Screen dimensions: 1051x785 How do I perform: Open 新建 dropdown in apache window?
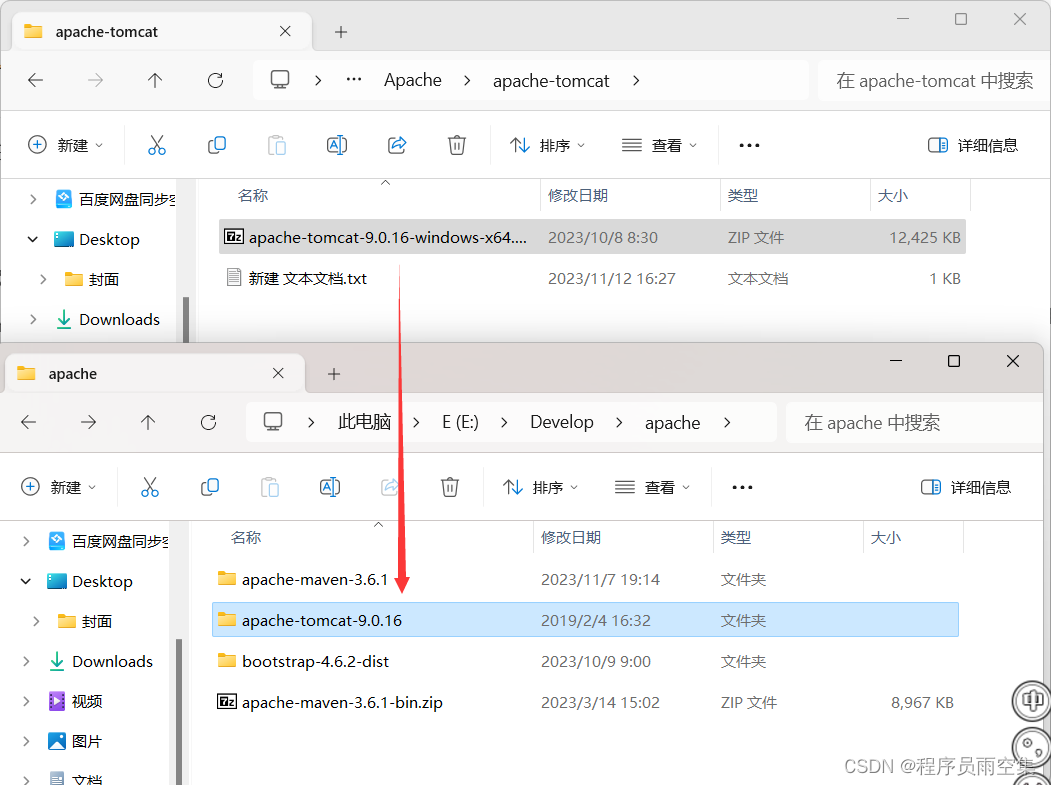(x=59, y=487)
